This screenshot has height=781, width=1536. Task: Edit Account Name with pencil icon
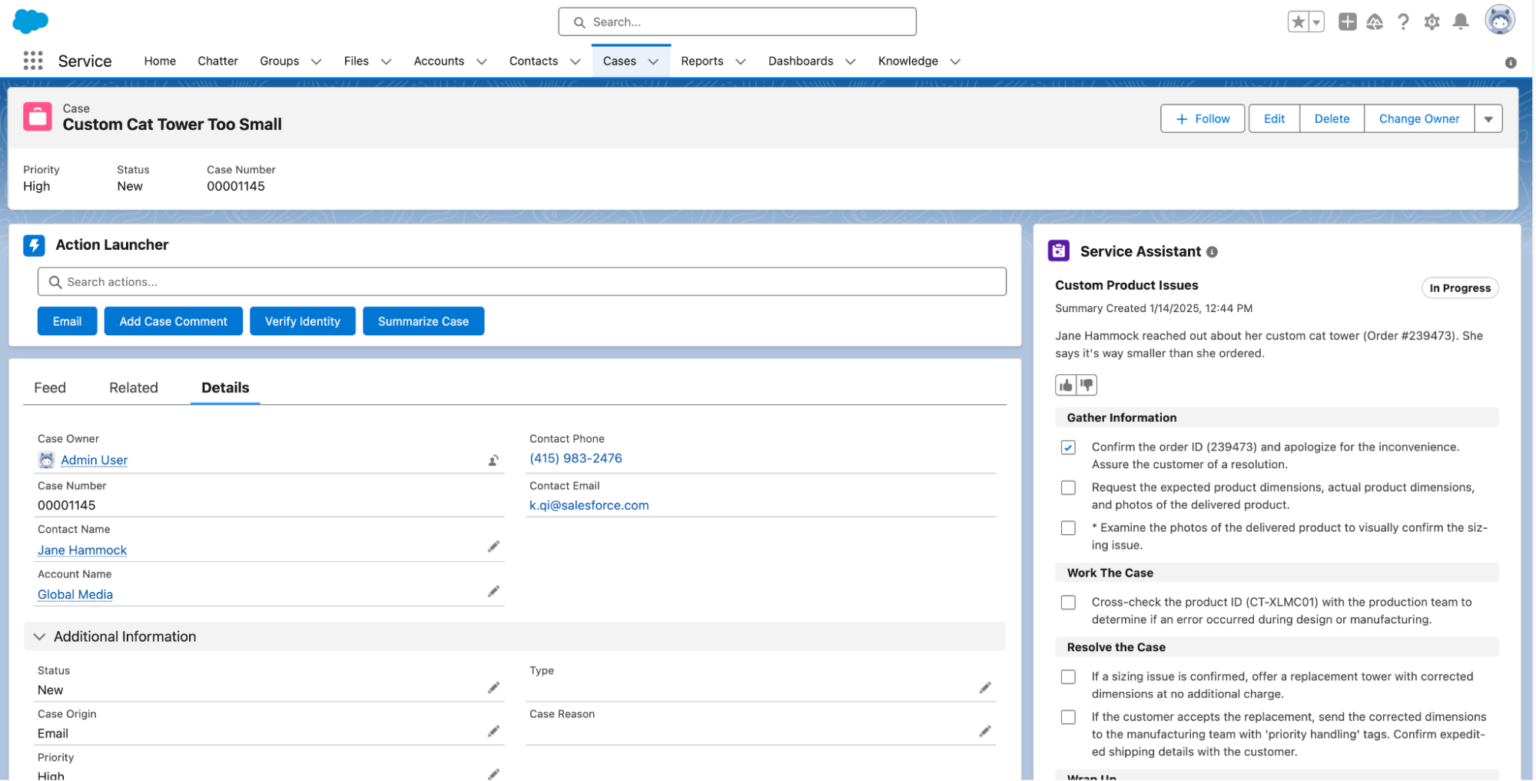pyautogui.click(x=493, y=591)
